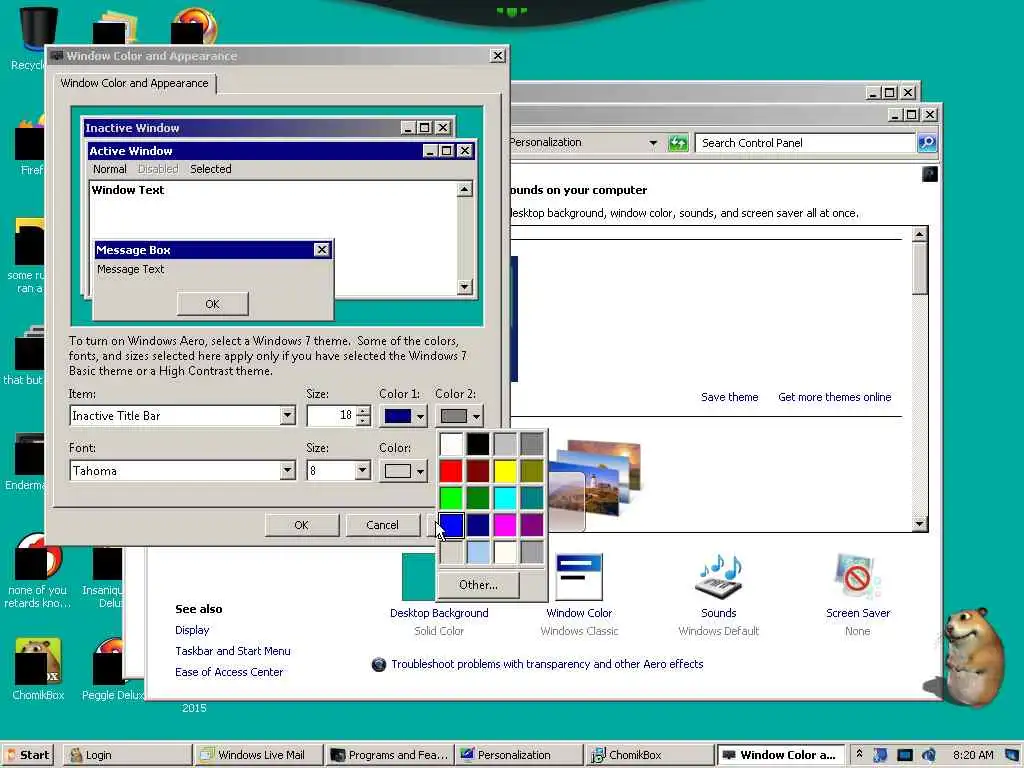Open the ChomikBox desktop icon
The width and height of the screenshot is (1024, 768).
pos(38,668)
